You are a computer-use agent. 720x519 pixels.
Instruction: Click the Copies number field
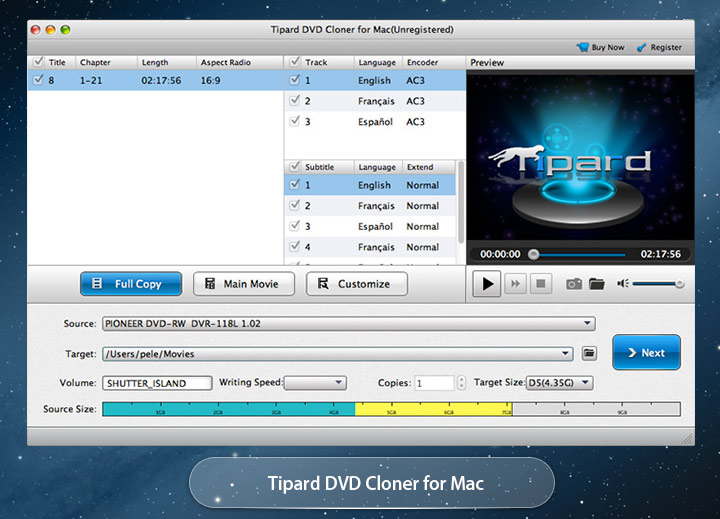click(x=434, y=383)
